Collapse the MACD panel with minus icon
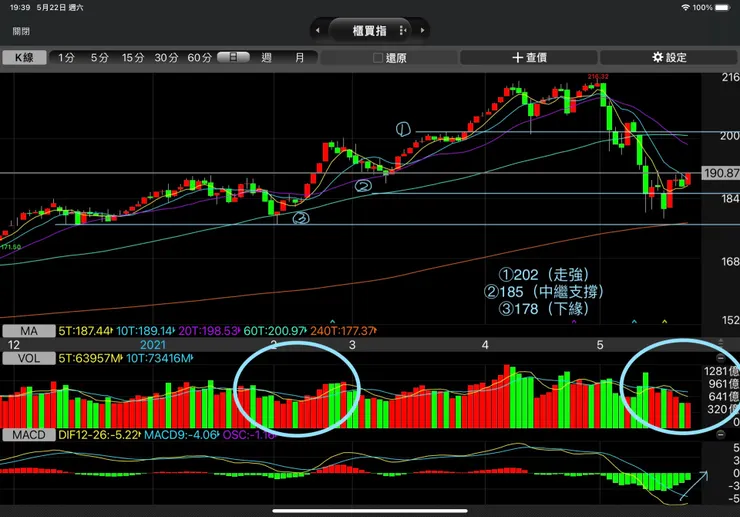This screenshot has width=740, height=517. [x=720, y=434]
